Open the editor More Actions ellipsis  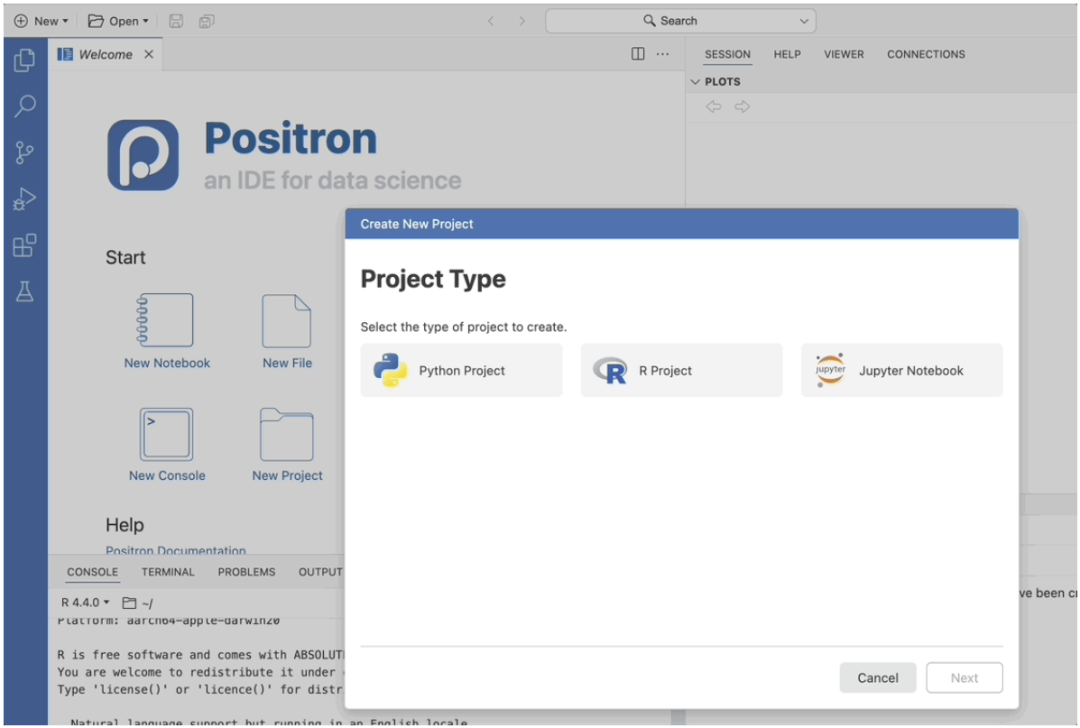pos(663,54)
